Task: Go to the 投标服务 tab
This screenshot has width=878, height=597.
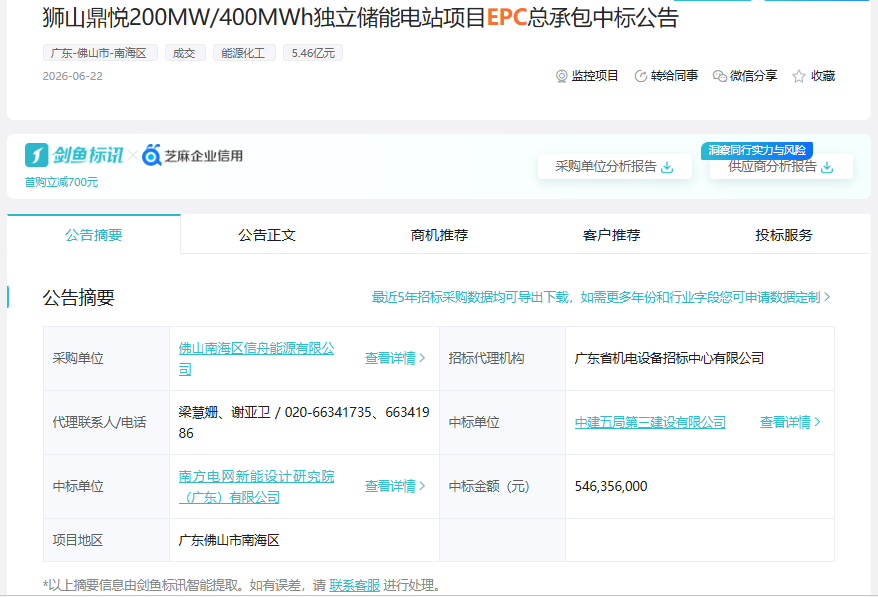Action: coord(783,235)
